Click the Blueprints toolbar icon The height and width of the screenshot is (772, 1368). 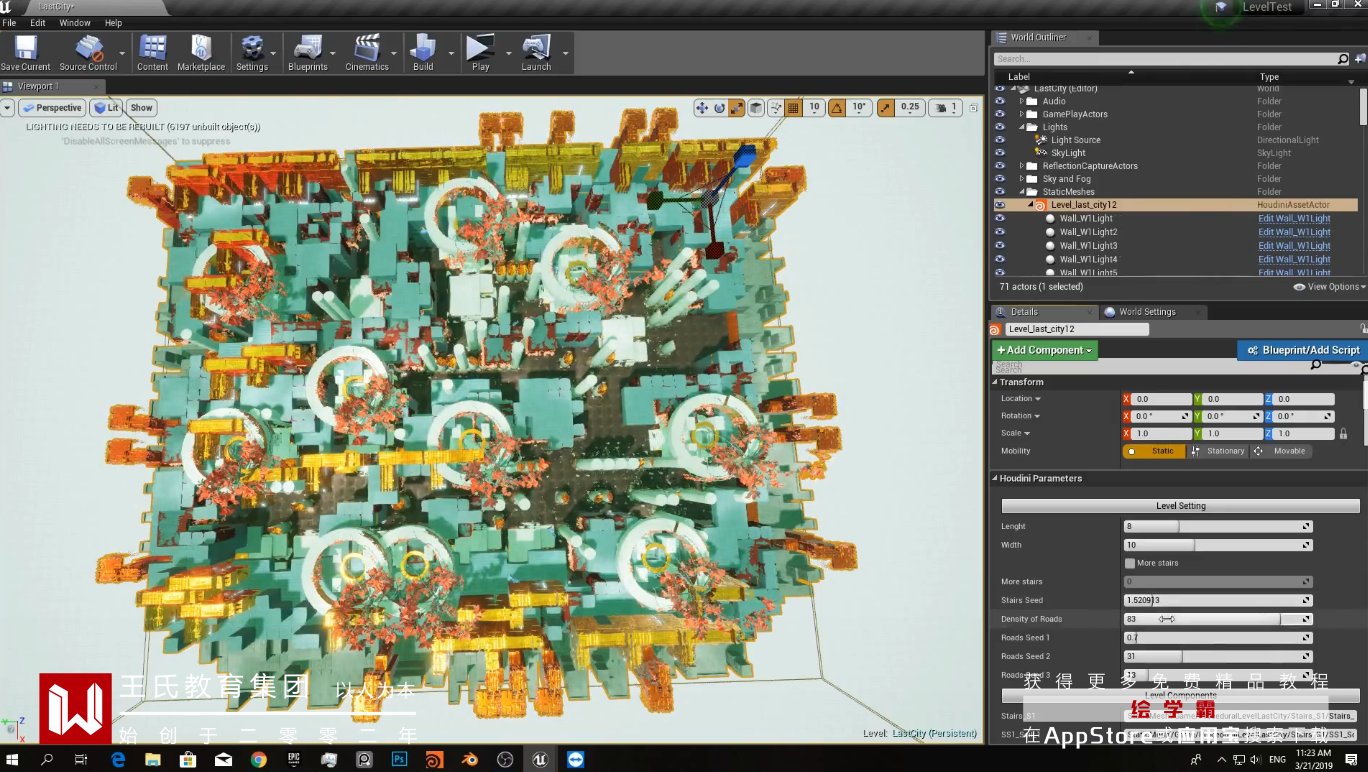307,49
